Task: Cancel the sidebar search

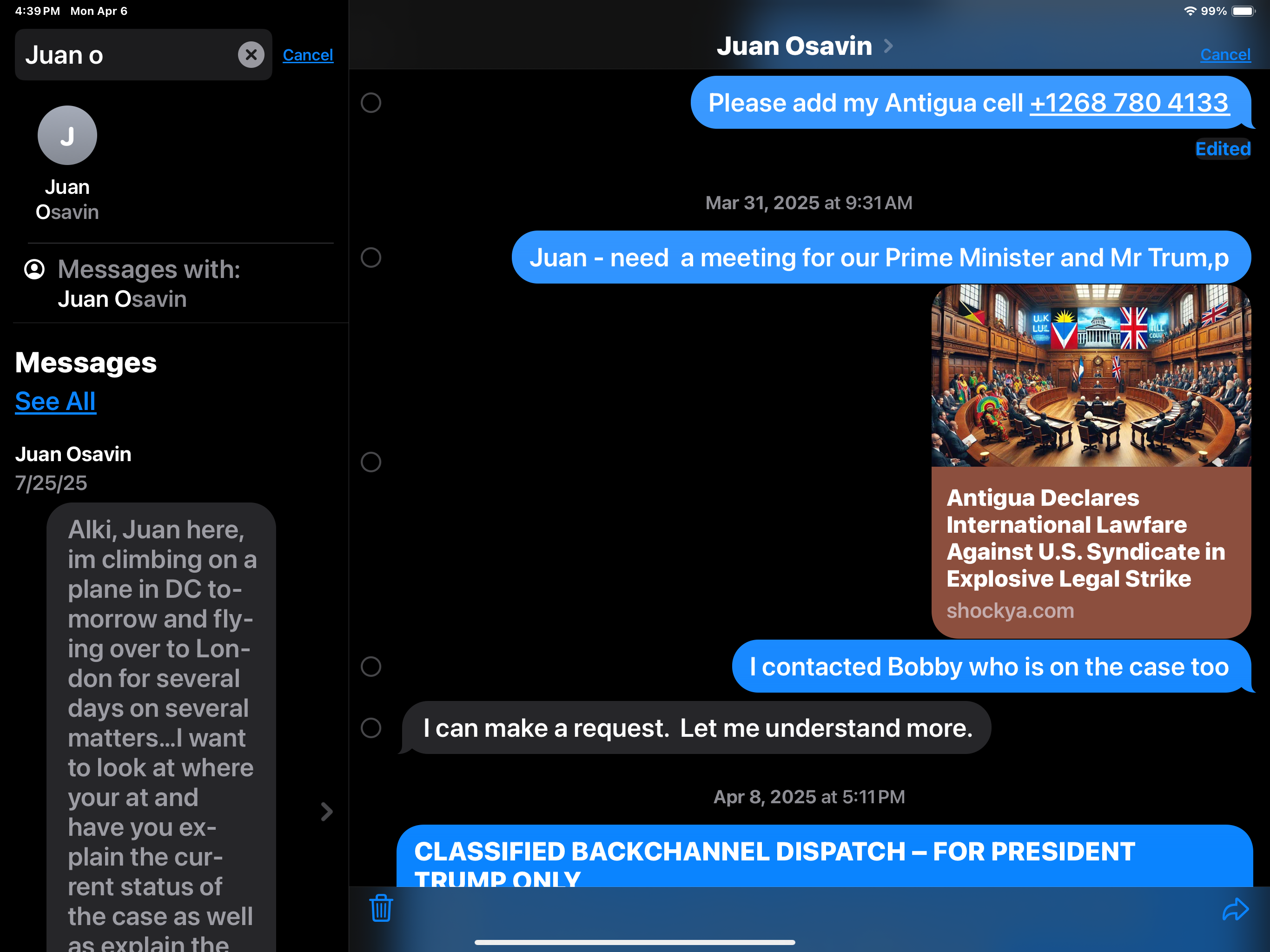Action: [308, 55]
